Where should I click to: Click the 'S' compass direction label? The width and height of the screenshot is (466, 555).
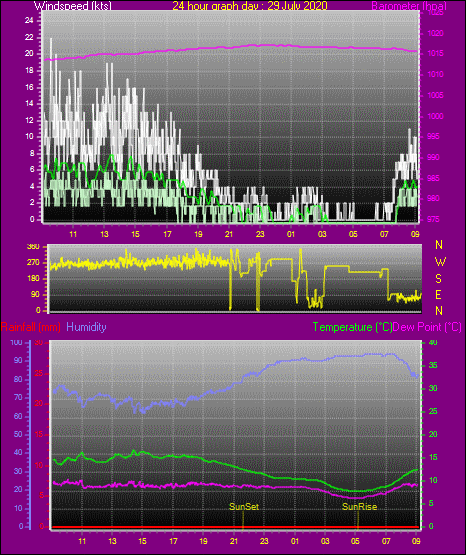pyautogui.click(x=438, y=279)
